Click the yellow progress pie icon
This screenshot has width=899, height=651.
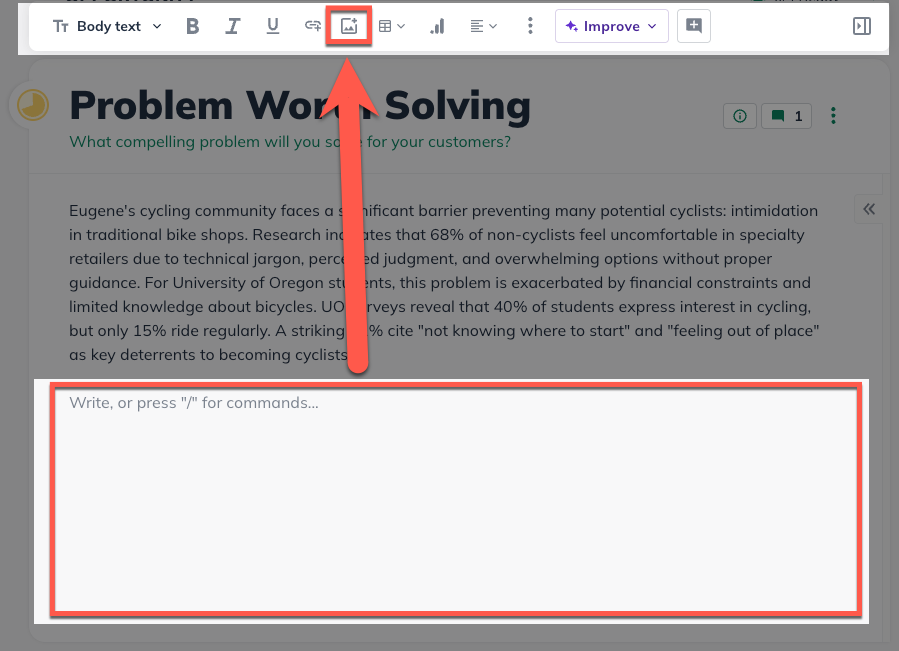33,106
